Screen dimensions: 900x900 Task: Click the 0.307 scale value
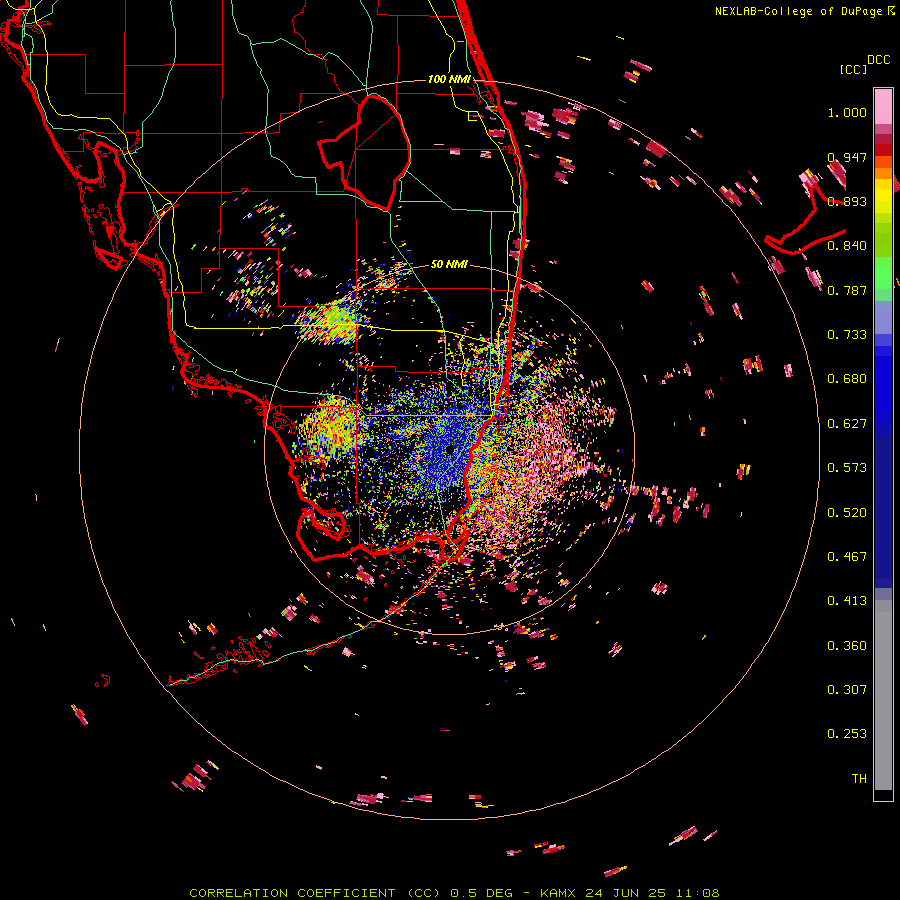pos(847,690)
